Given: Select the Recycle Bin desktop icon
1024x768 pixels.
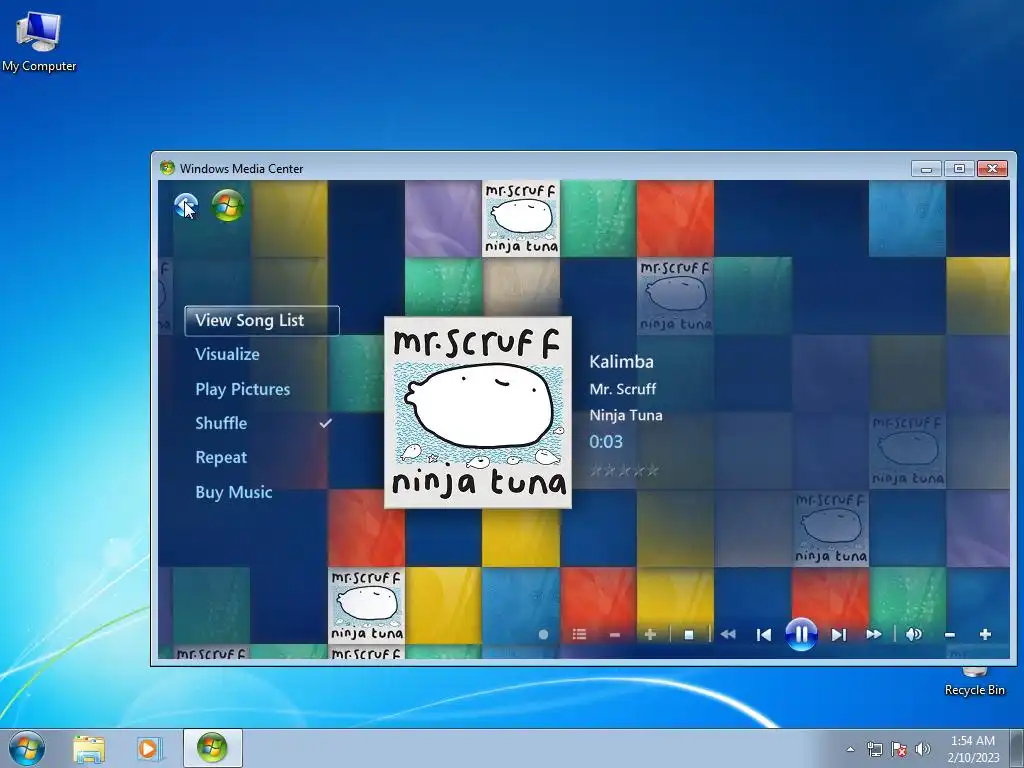Looking at the screenshot, I should point(974,682).
